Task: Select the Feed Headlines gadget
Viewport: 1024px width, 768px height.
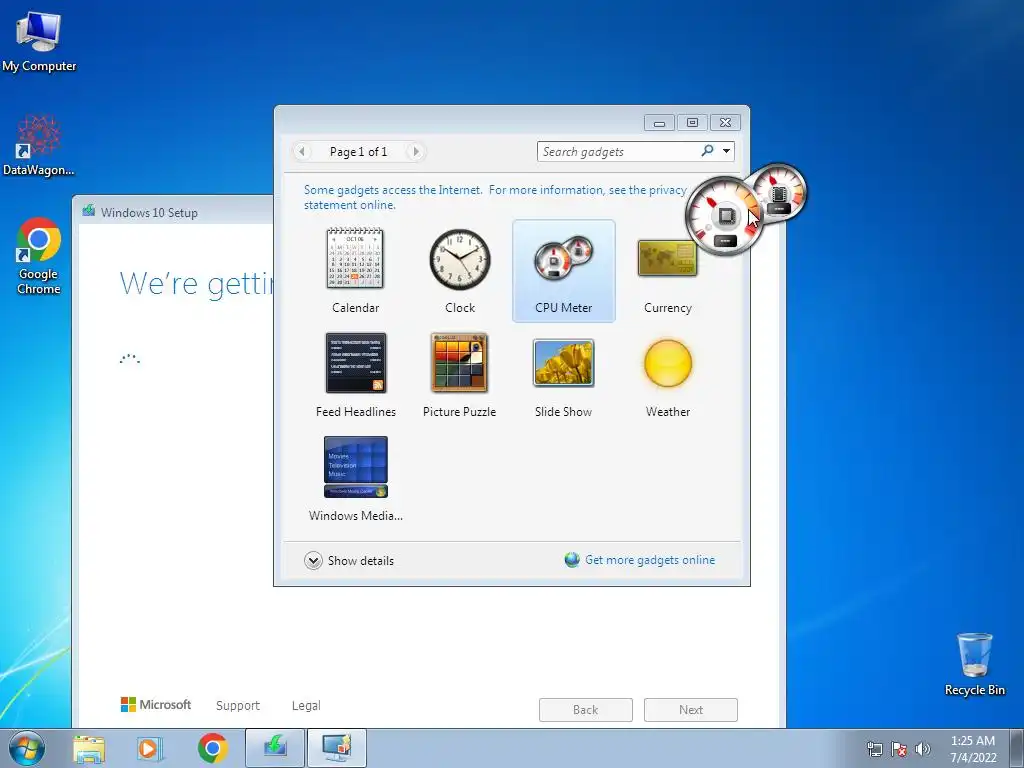Action: click(x=355, y=375)
